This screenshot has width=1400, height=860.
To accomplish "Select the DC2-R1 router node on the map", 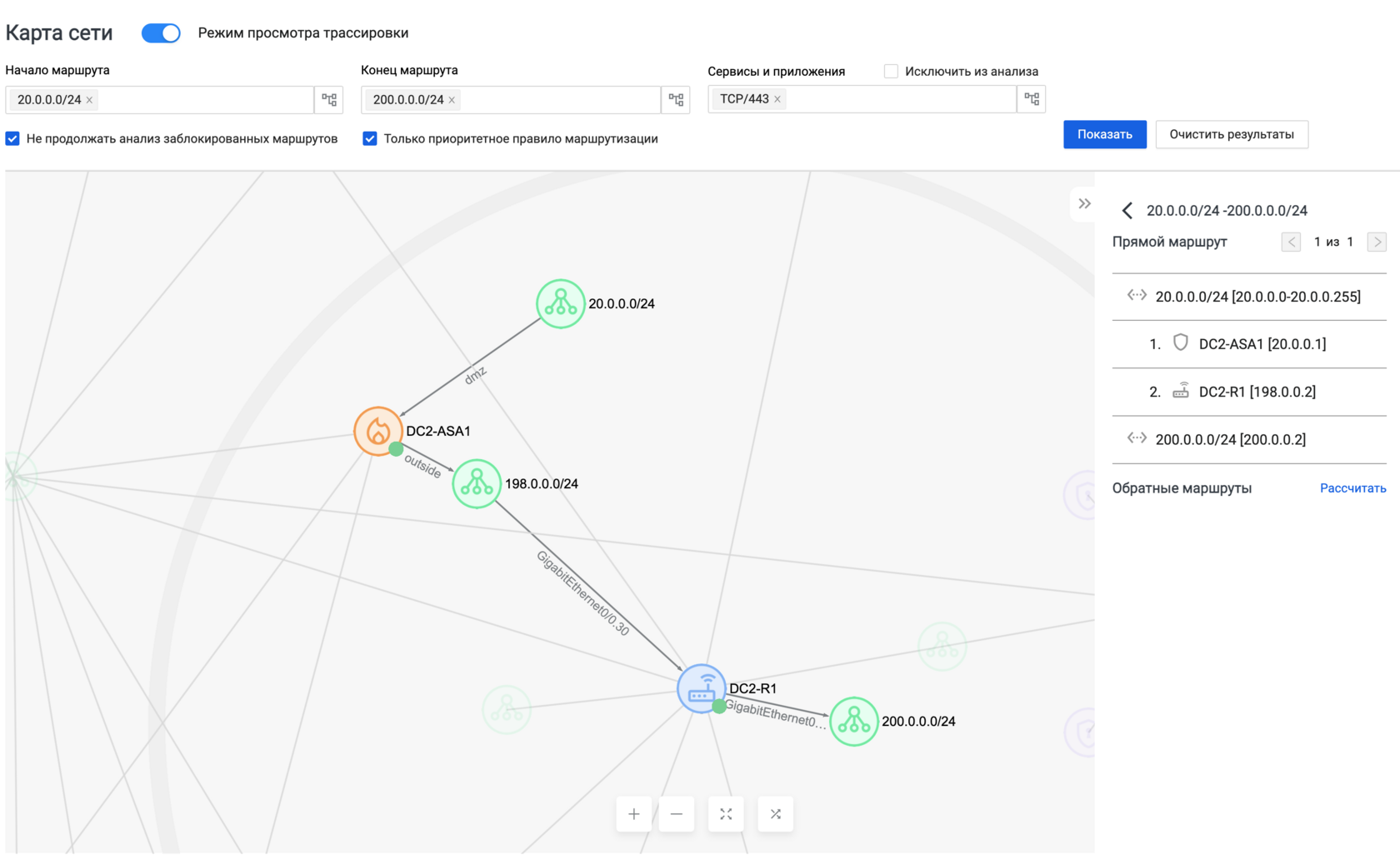I will (702, 688).
